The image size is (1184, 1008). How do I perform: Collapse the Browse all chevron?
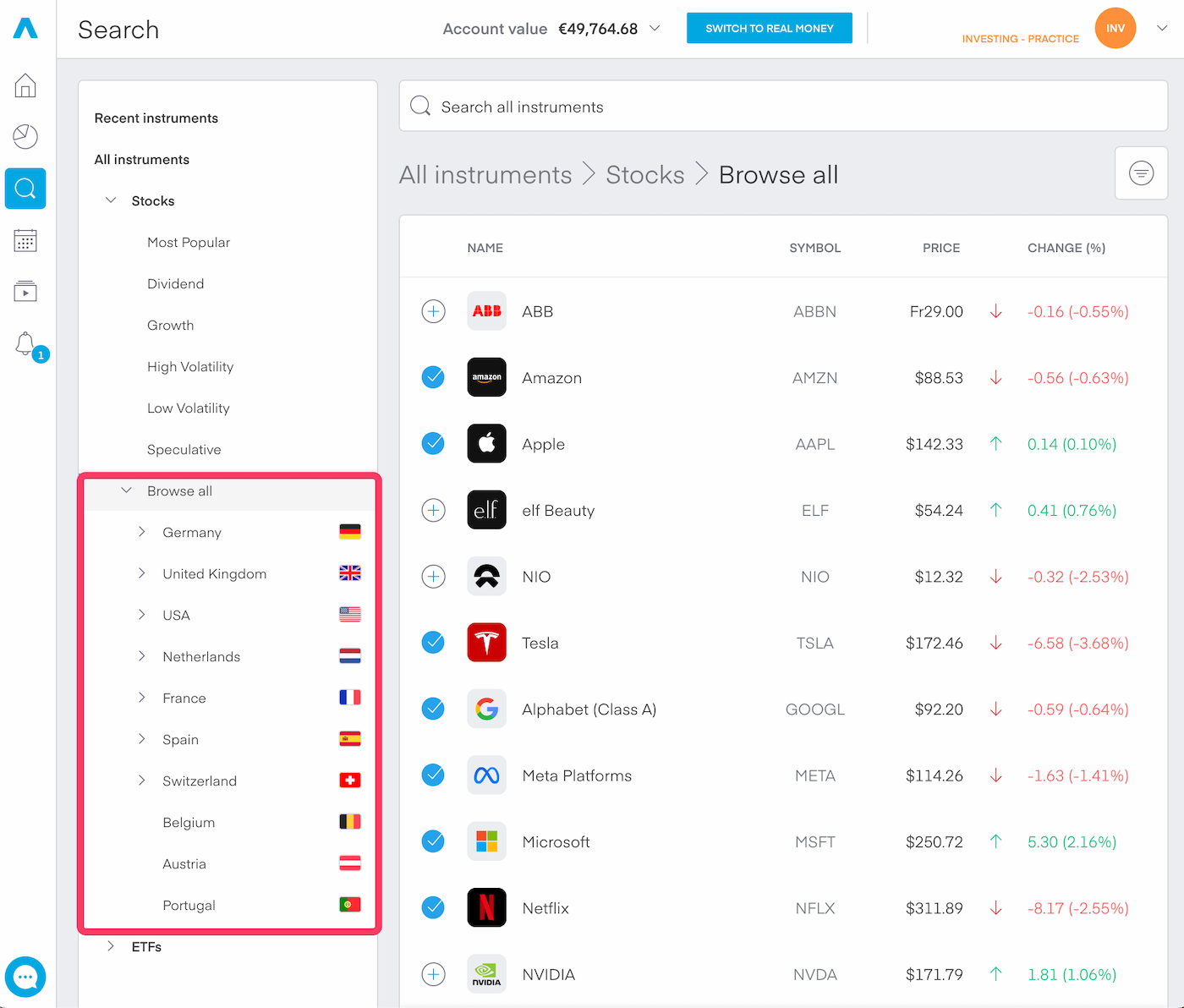[126, 490]
